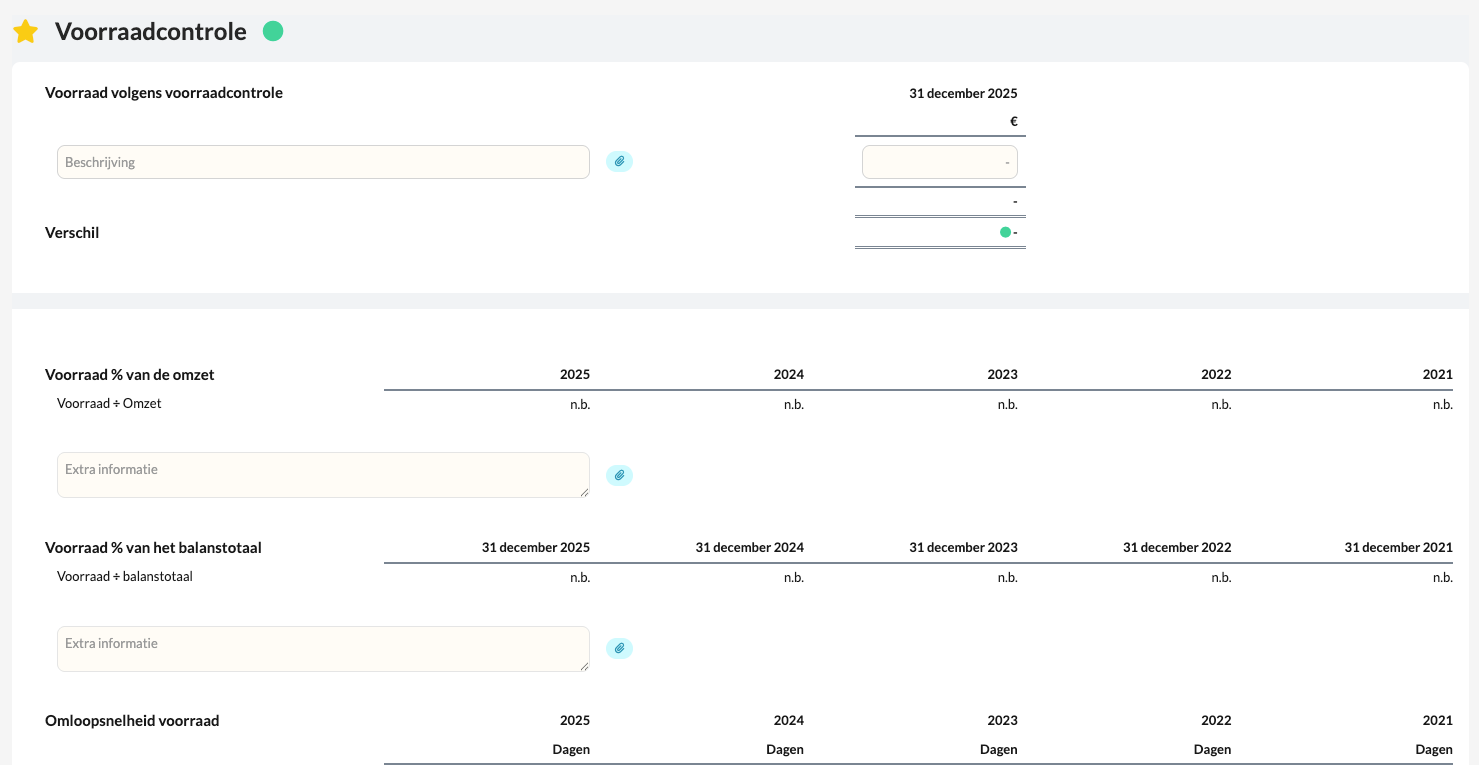Click the green indicator dot in the Verschil row
The height and width of the screenshot is (765, 1479).
1005,232
